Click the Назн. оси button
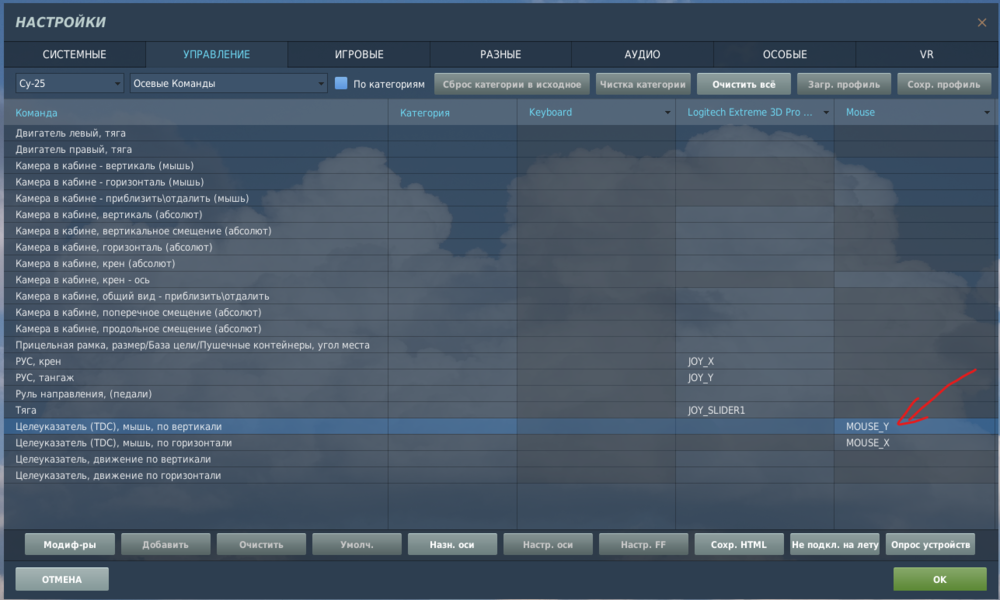The image size is (1000, 600). (x=452, y=545)
